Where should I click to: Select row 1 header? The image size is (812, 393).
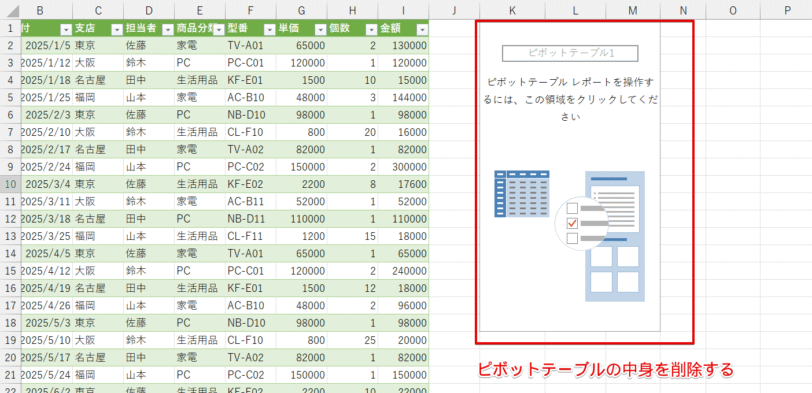coord(10,28)
